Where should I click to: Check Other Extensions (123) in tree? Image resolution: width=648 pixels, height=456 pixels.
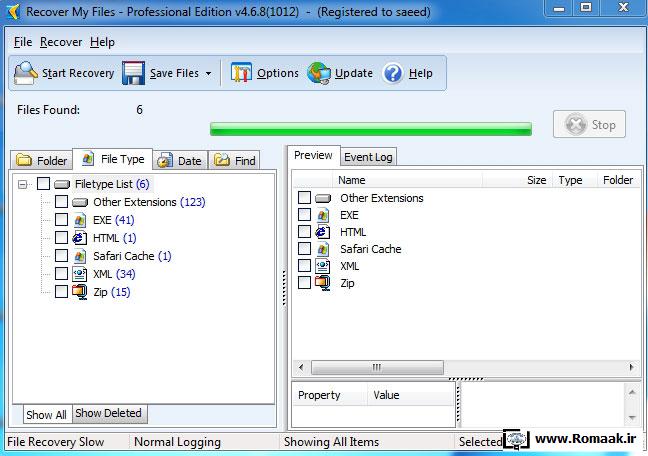coord(61,202)
